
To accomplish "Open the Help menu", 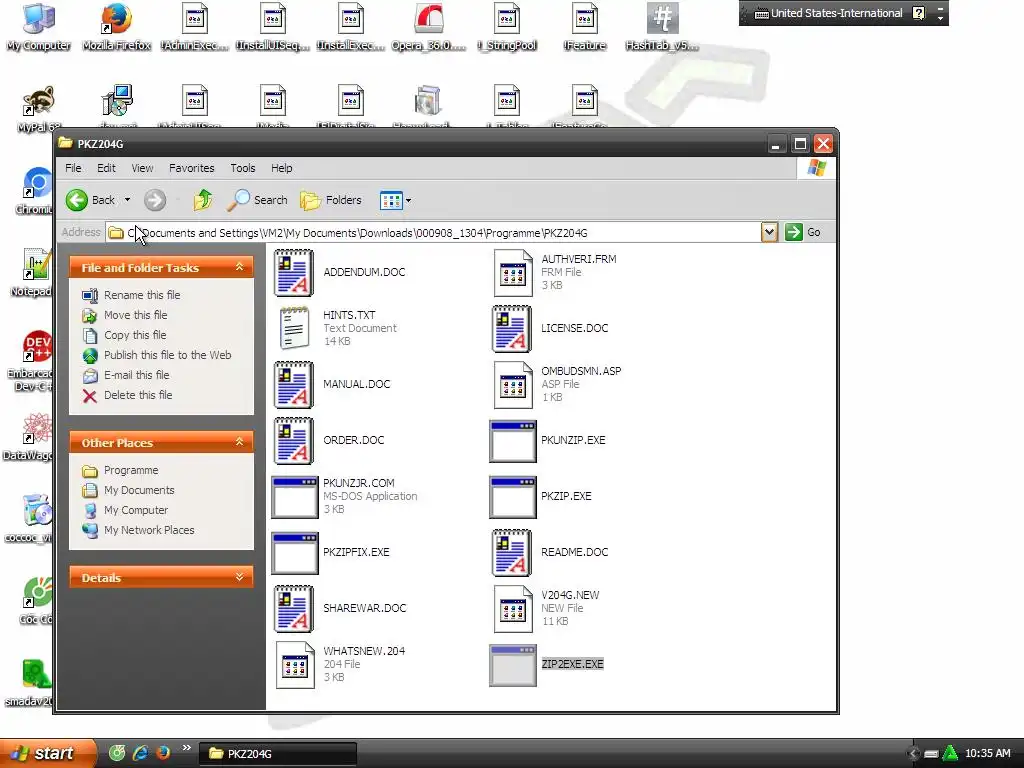I will tap(281, 168).
